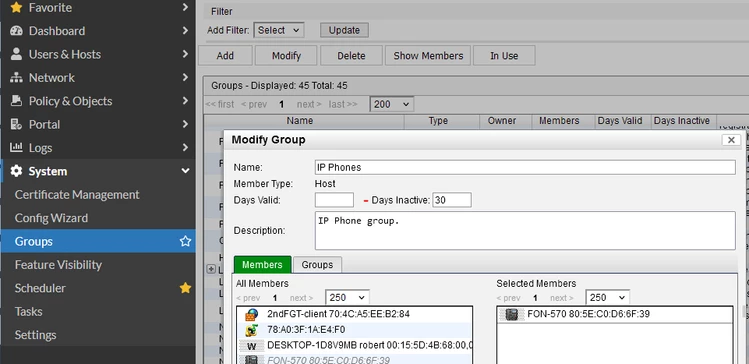
Task: Expand the Logs menu chevron
Action: click(x=185, y=148)
